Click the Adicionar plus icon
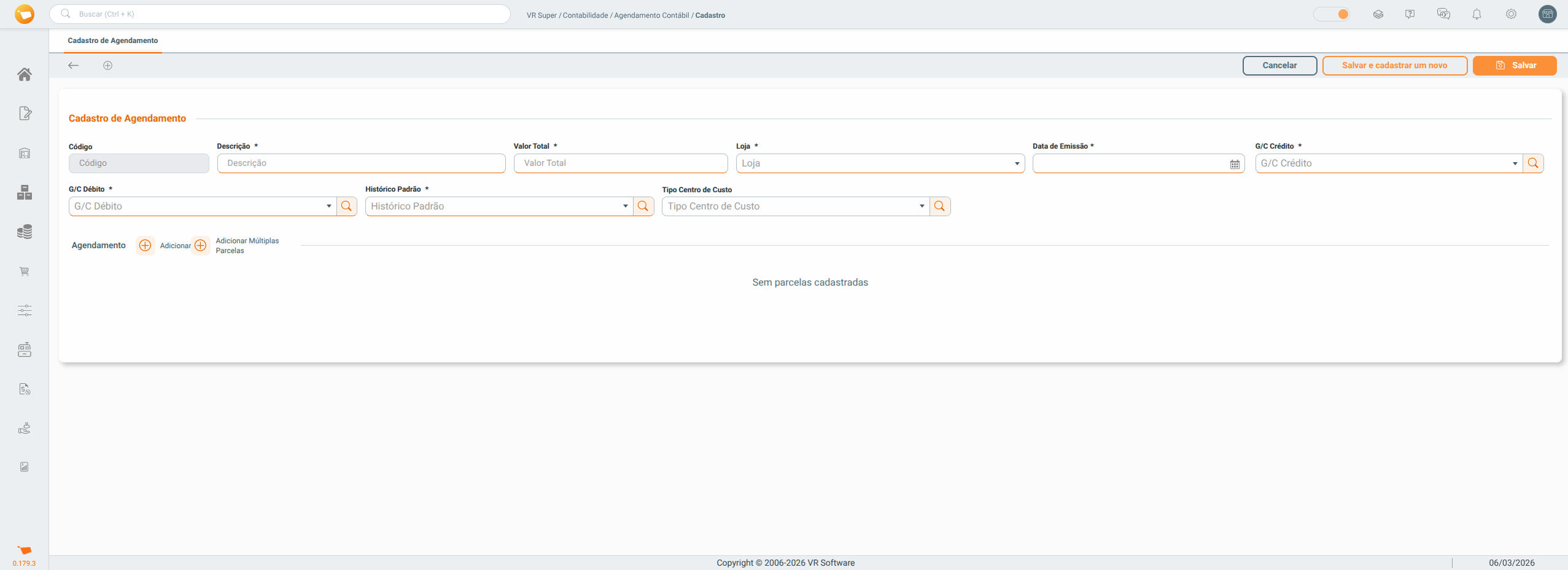The width and height of the screenshot is (1568, 570). (145, 246)
